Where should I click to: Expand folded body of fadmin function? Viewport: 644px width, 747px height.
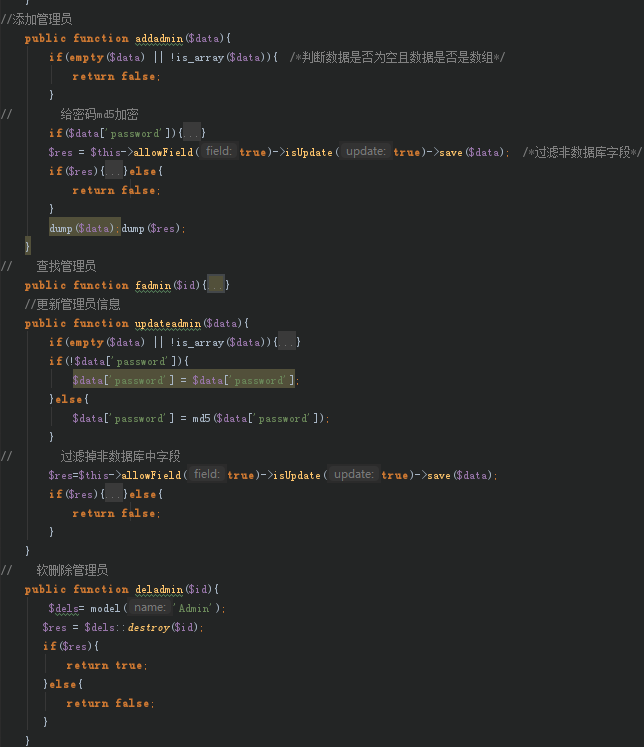[x=215, y=285]
